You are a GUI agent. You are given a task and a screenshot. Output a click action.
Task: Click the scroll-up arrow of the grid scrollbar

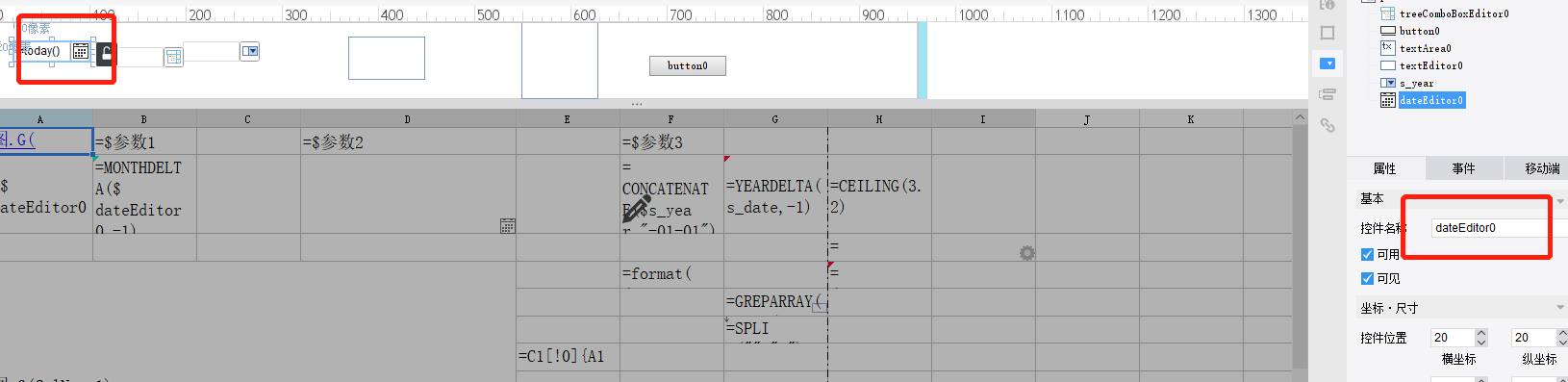1301,117
